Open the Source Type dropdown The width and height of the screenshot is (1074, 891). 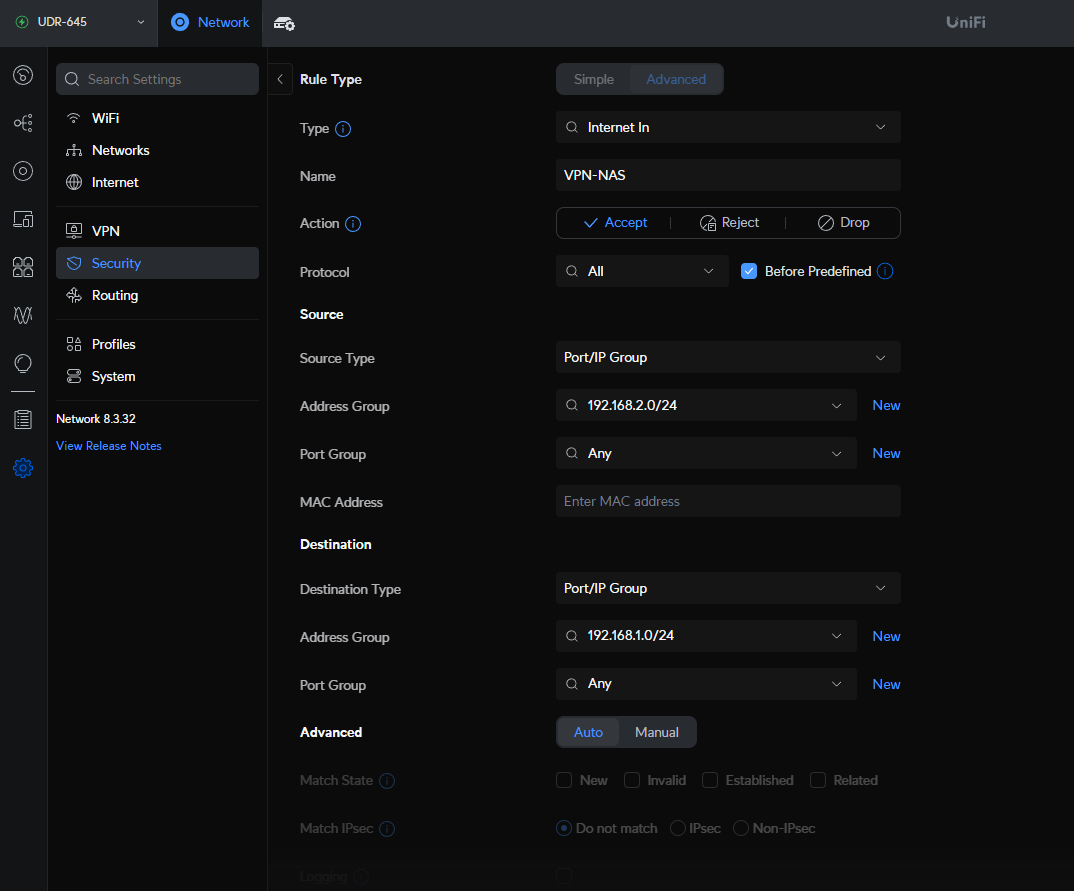click(728, 357)
